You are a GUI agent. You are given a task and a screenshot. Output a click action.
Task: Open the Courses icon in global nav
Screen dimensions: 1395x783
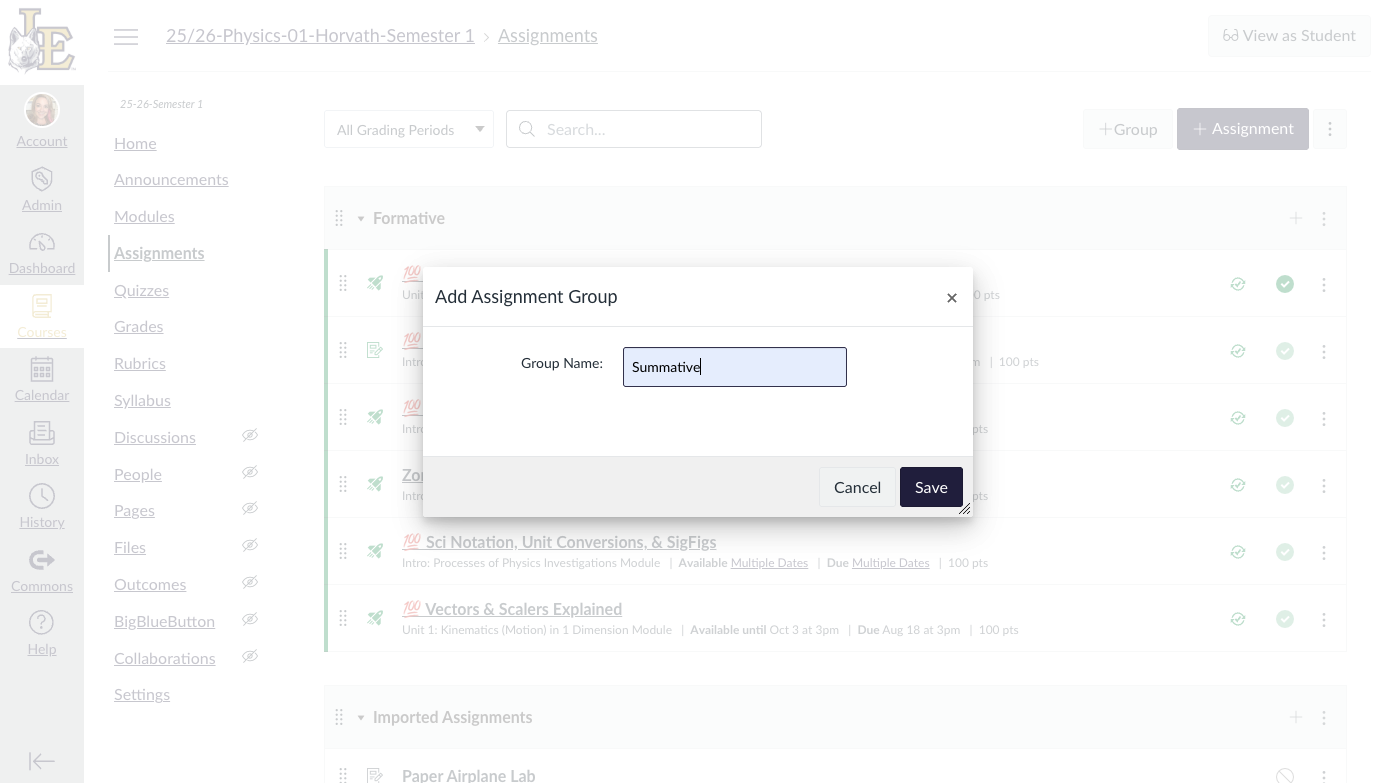[x=42, y=306]
